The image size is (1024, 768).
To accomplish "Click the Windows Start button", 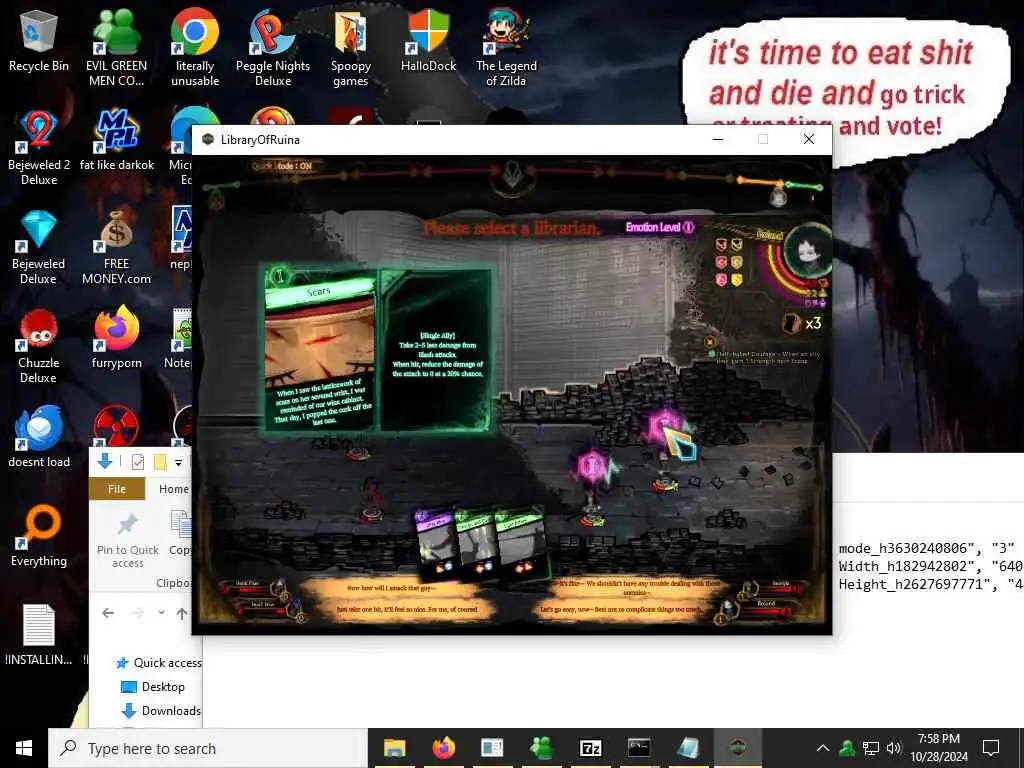I will (x=24, y=748).
